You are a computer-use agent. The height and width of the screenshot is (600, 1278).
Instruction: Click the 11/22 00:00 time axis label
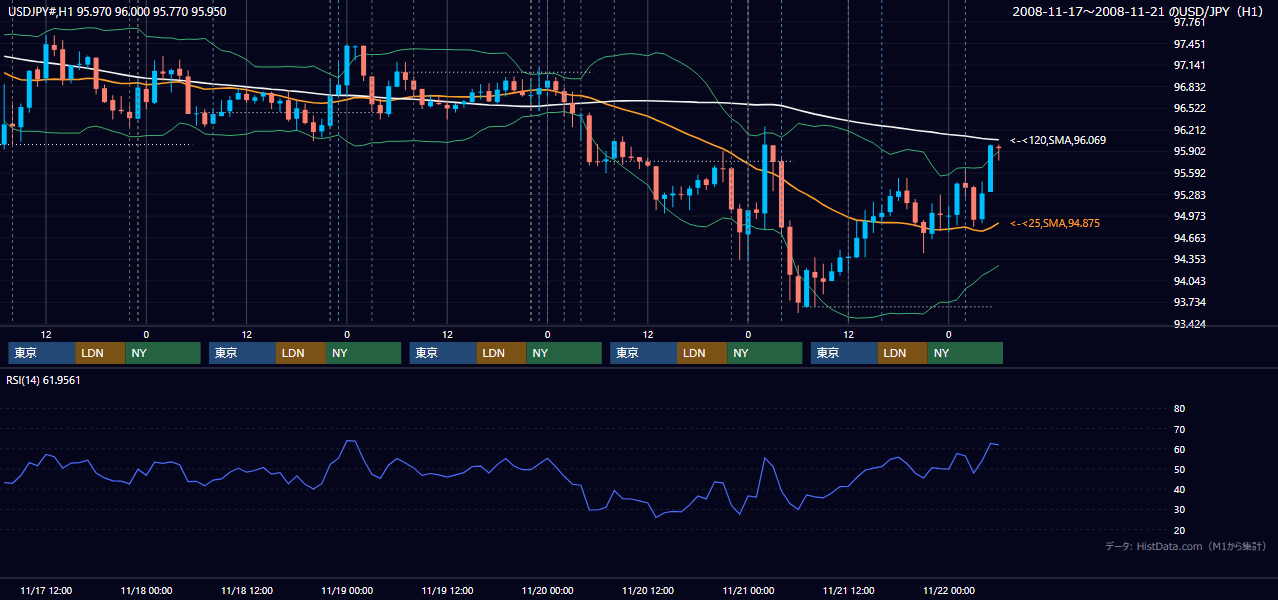[x=949, y=591]
